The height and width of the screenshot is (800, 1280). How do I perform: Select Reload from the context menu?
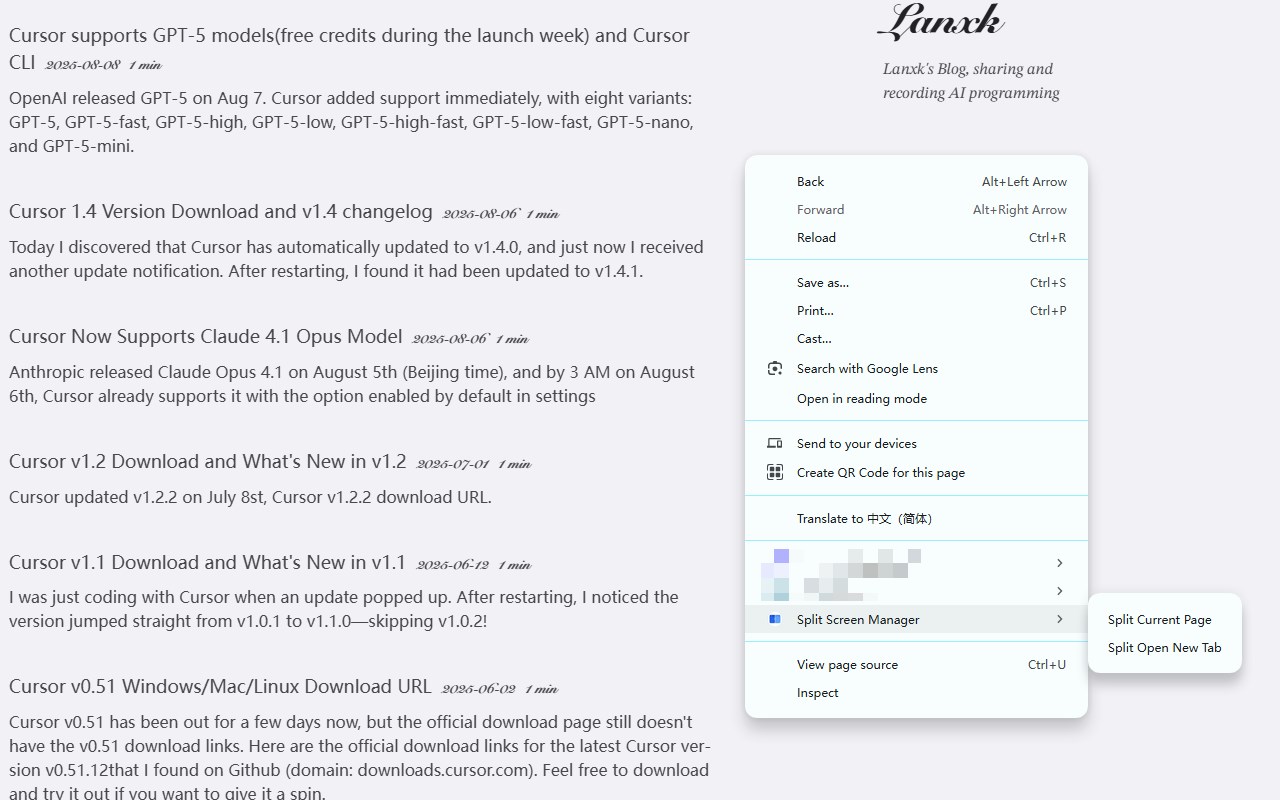916,237
